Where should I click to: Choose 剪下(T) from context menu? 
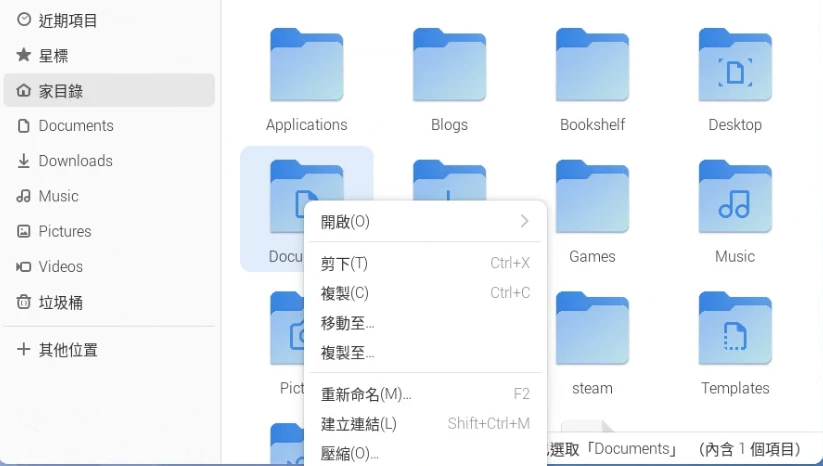(425, 263)
